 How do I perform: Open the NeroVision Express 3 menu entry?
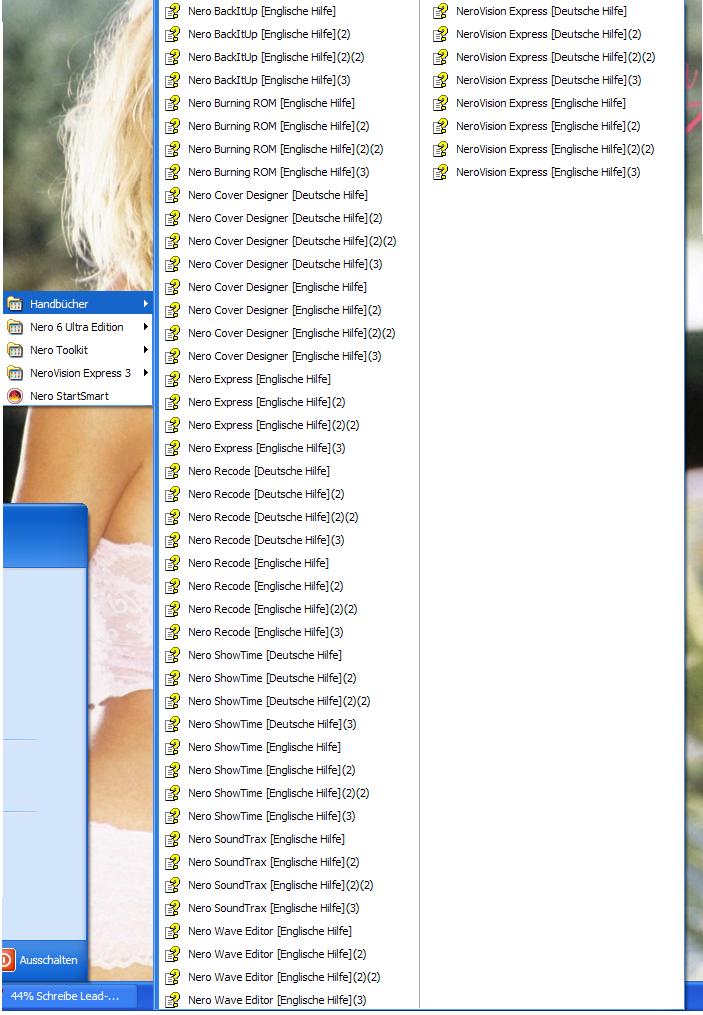tap(78, 373)
